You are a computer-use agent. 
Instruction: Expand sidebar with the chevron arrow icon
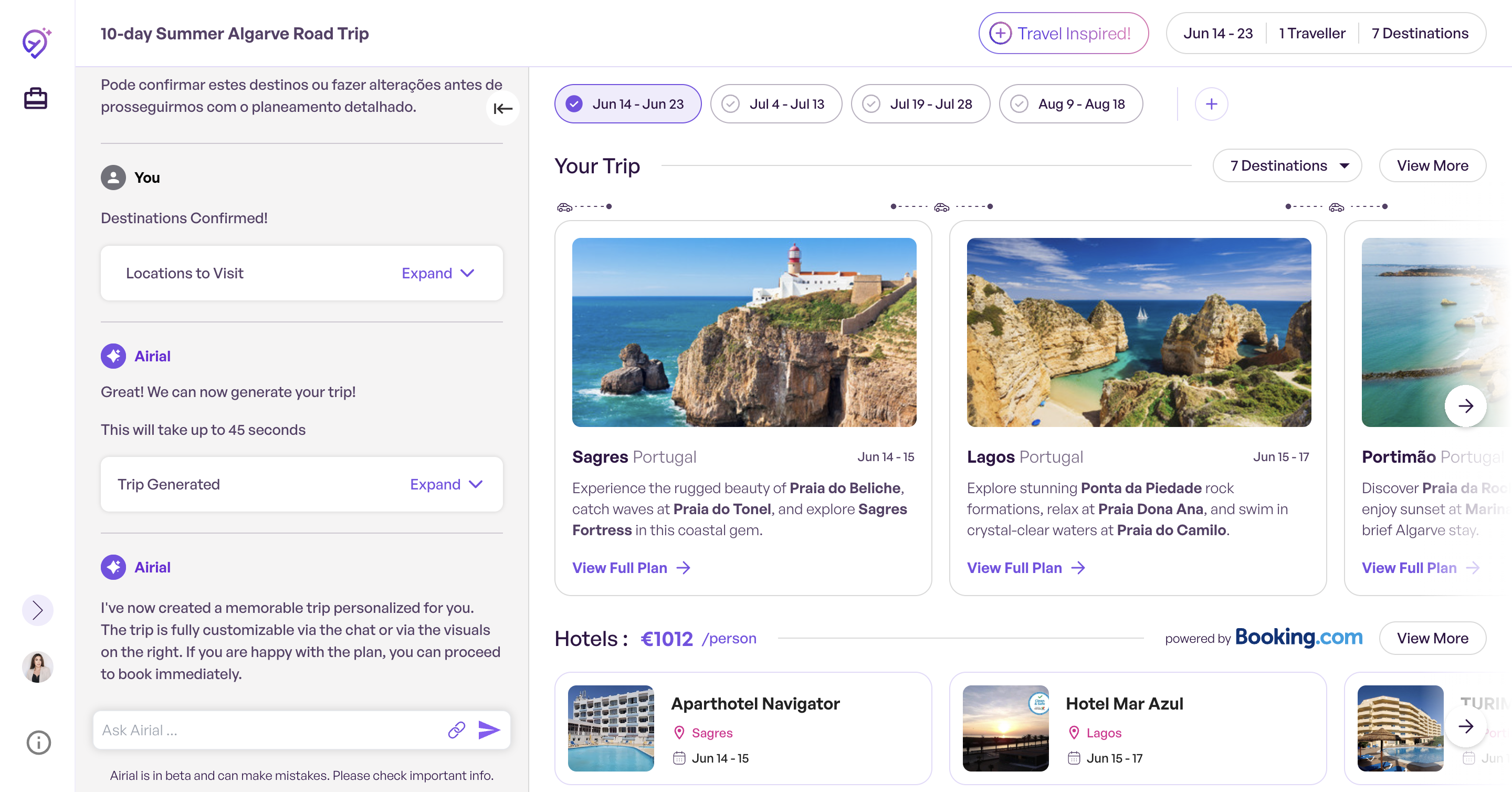point(38,610)
